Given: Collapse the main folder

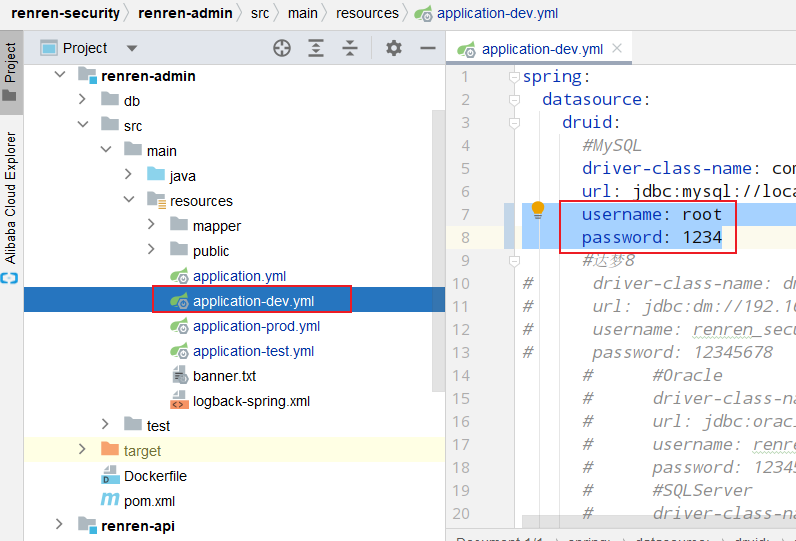Looking at the screenshot, I should (x=106, y=149).
